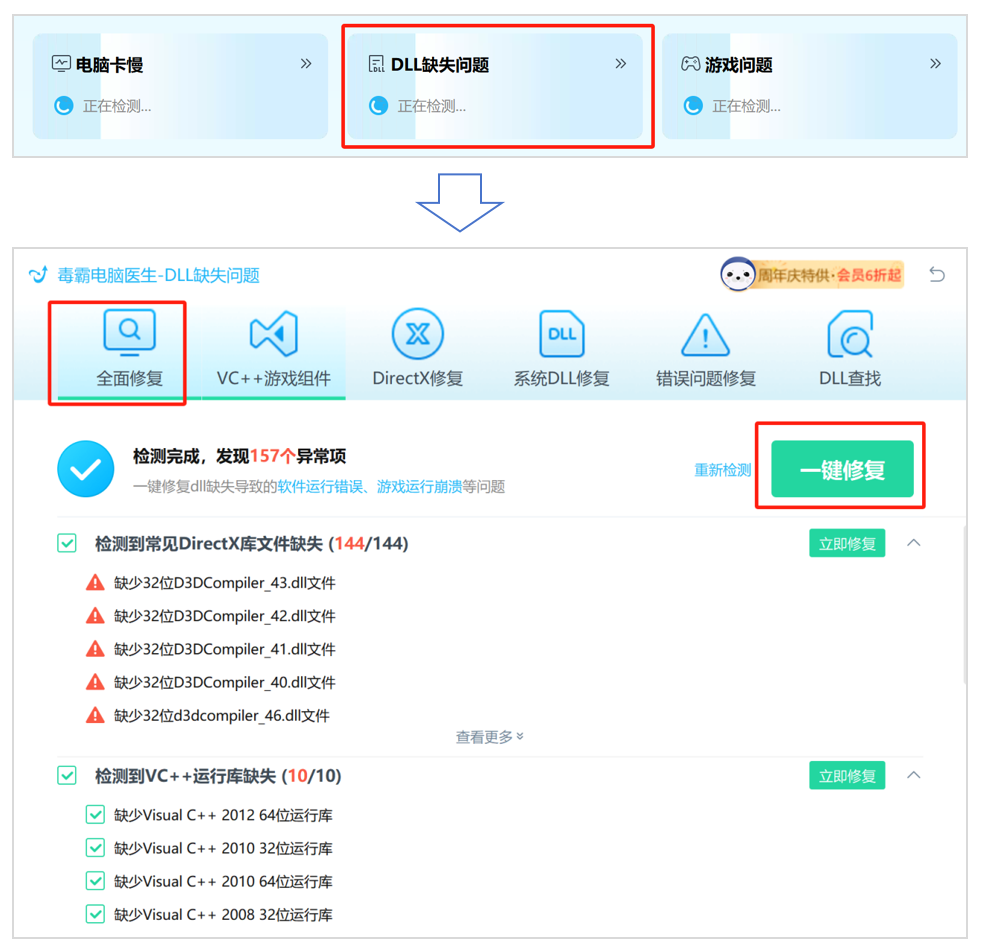Click the 重新检测 link
This screenshot has width=981, height=949.
click(x=722, y=469)
